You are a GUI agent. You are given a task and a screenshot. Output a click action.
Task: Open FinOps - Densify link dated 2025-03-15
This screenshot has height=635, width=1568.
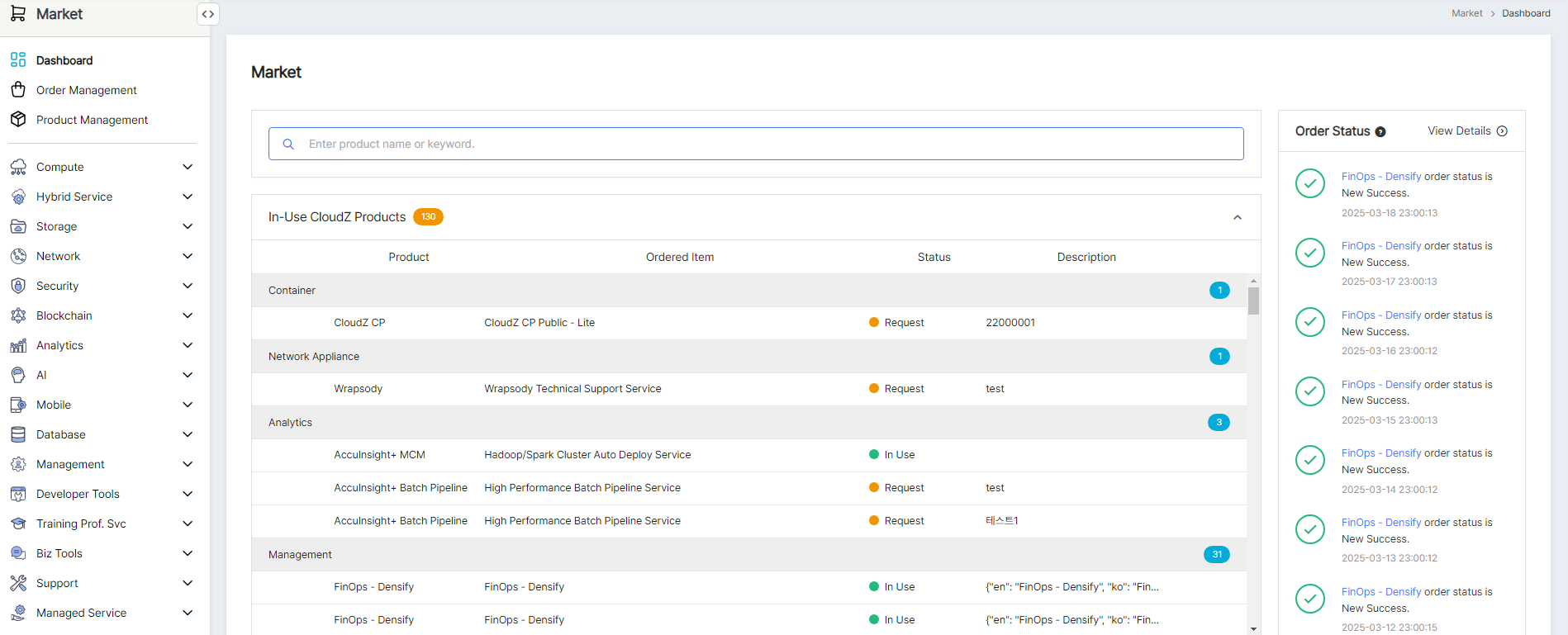pos(1381,385)
